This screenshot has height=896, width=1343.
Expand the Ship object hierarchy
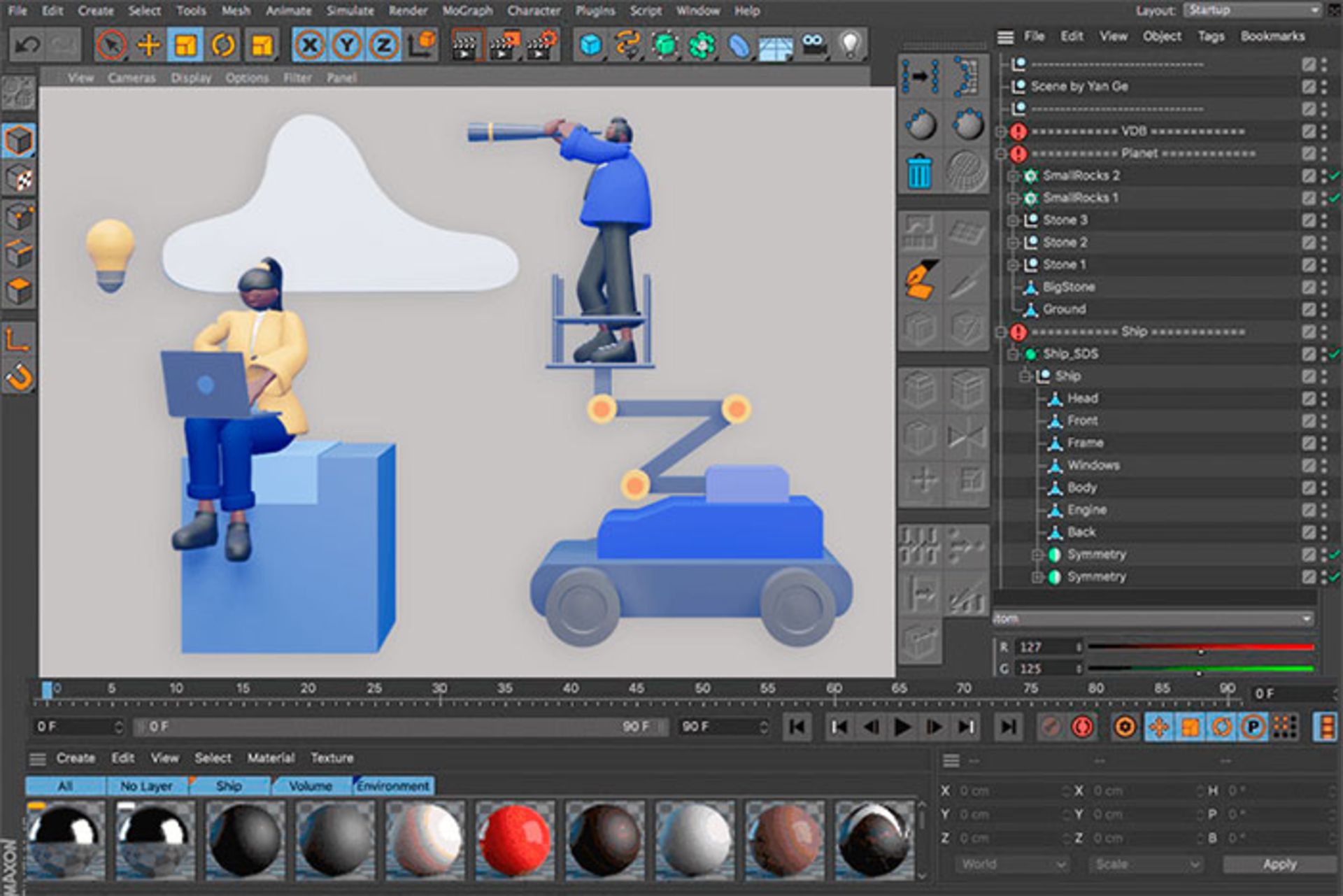[1022, 378]
